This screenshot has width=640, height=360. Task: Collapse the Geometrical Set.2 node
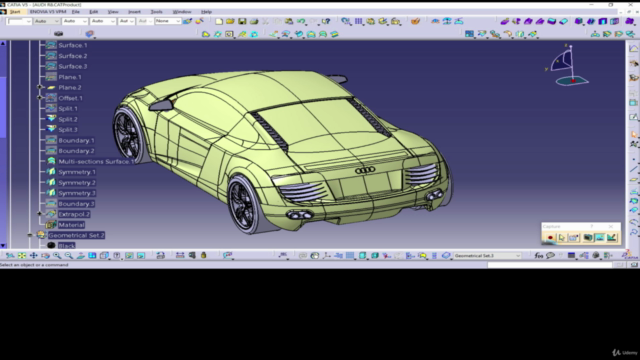tap(29, 235)
